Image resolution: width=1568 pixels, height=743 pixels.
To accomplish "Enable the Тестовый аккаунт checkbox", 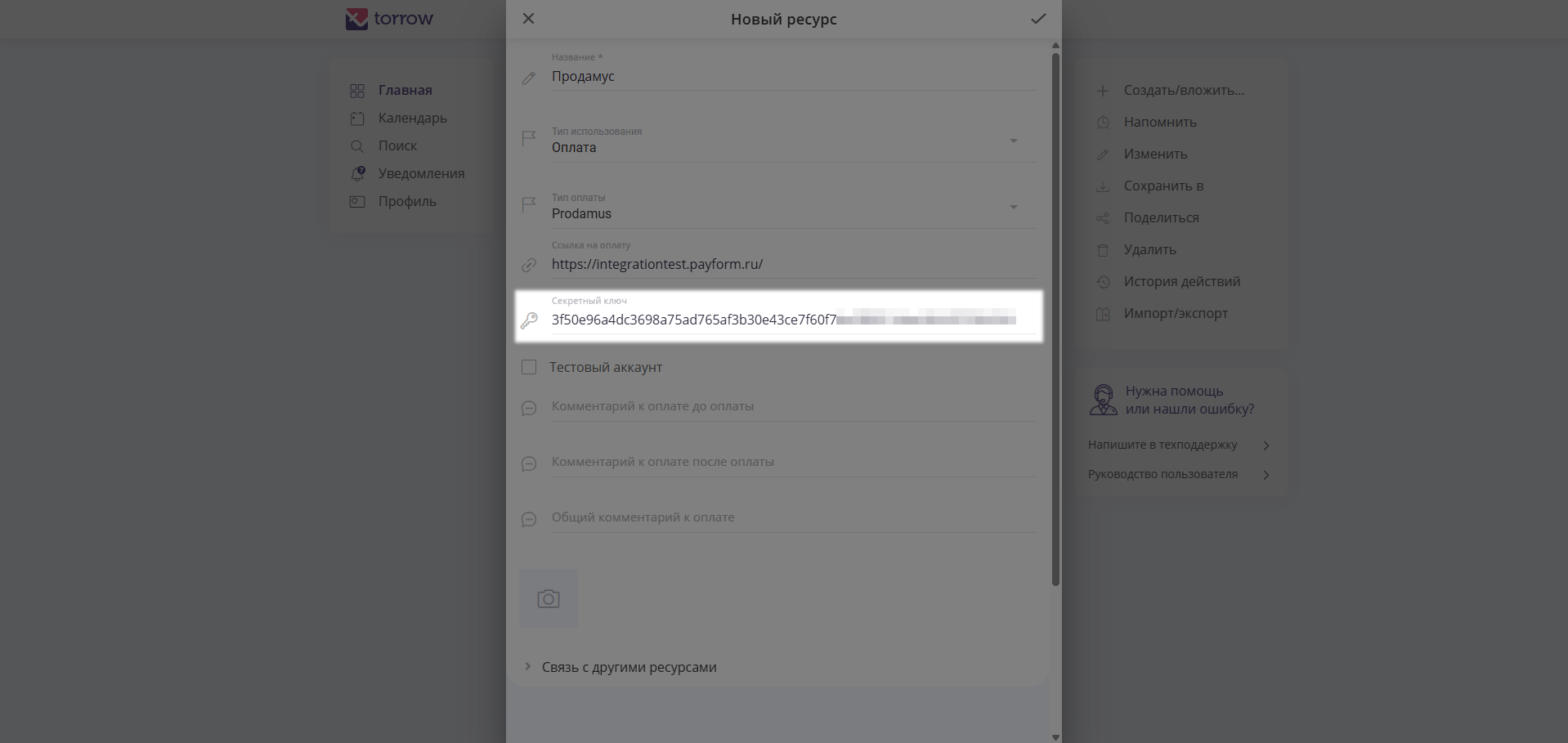I will point(529,367).
